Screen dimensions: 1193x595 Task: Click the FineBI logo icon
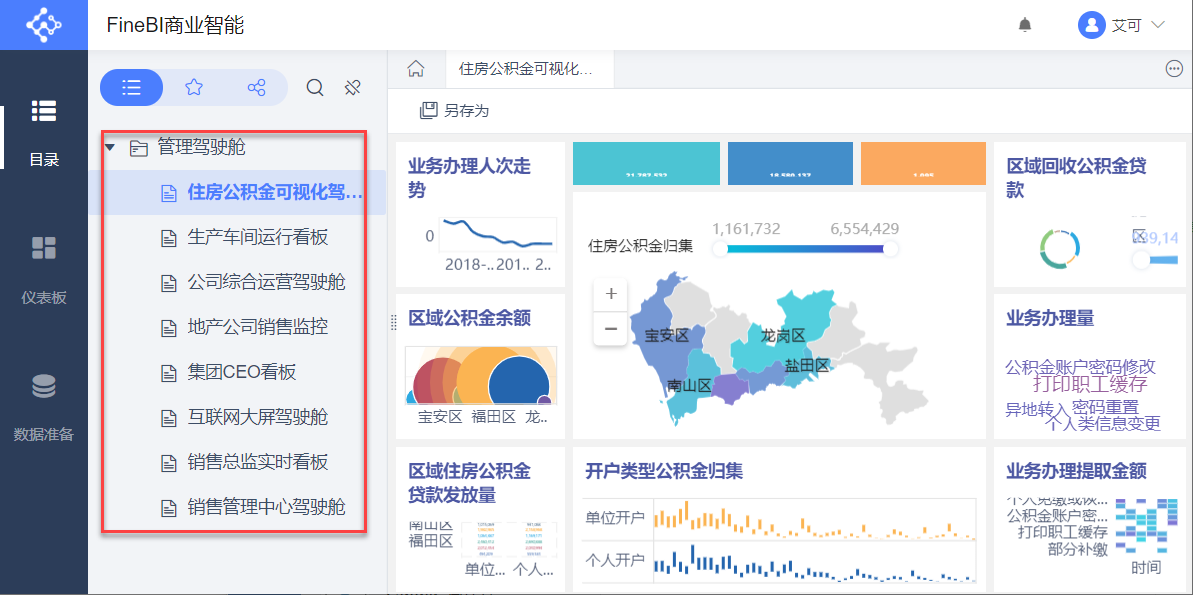(x=43, y=25)
